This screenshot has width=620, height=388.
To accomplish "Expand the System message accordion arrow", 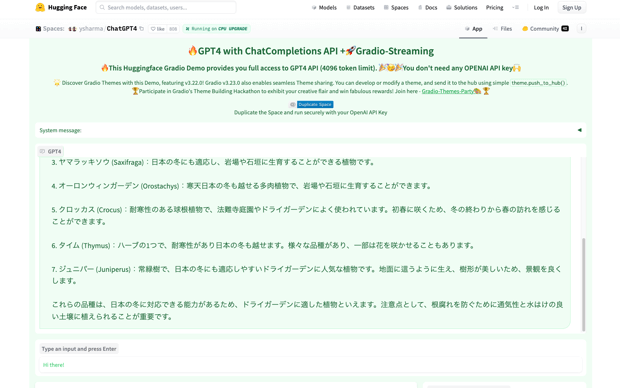I will (580, 130).
